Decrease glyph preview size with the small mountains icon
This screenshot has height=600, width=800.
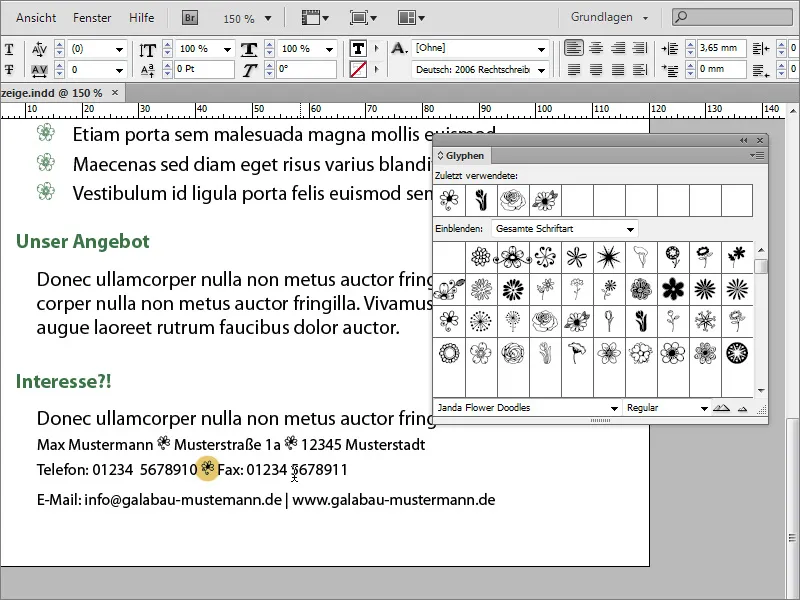tap(742, 408)
